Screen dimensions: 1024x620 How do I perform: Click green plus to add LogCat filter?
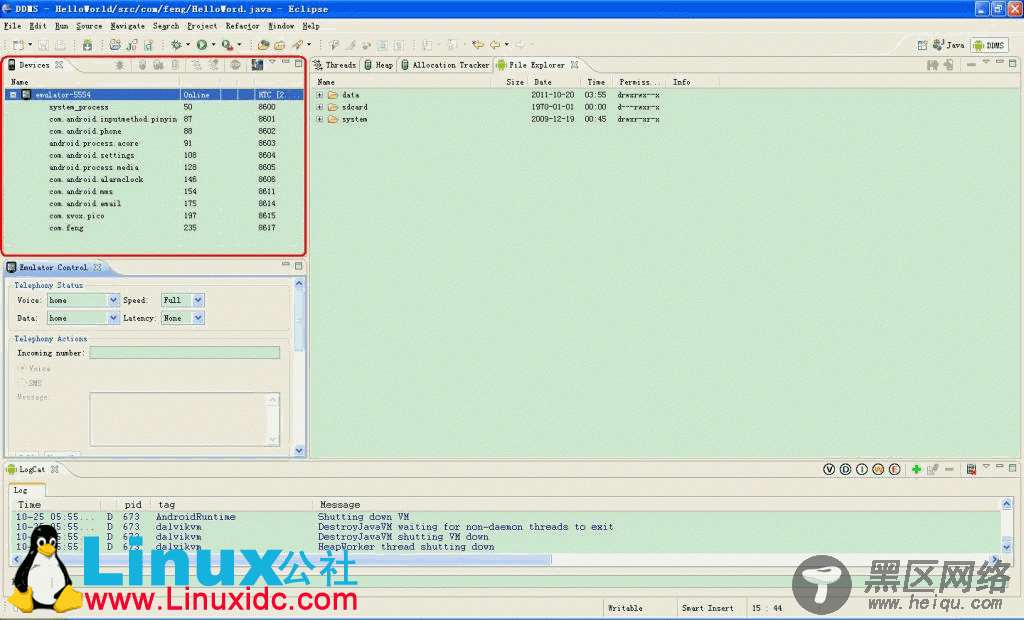[x=916, y=469]
